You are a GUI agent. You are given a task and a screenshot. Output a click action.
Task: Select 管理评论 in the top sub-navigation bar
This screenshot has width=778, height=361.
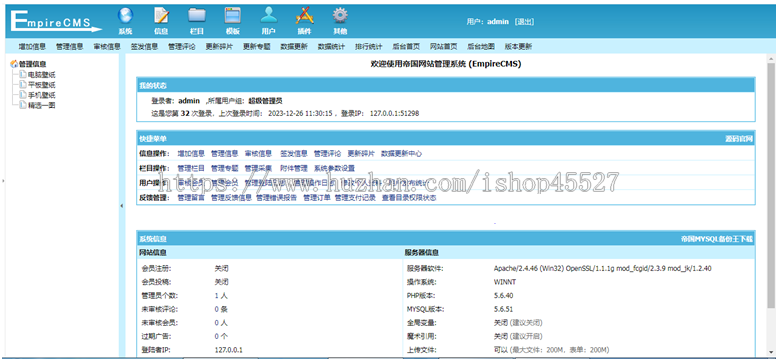pos(182,47)
